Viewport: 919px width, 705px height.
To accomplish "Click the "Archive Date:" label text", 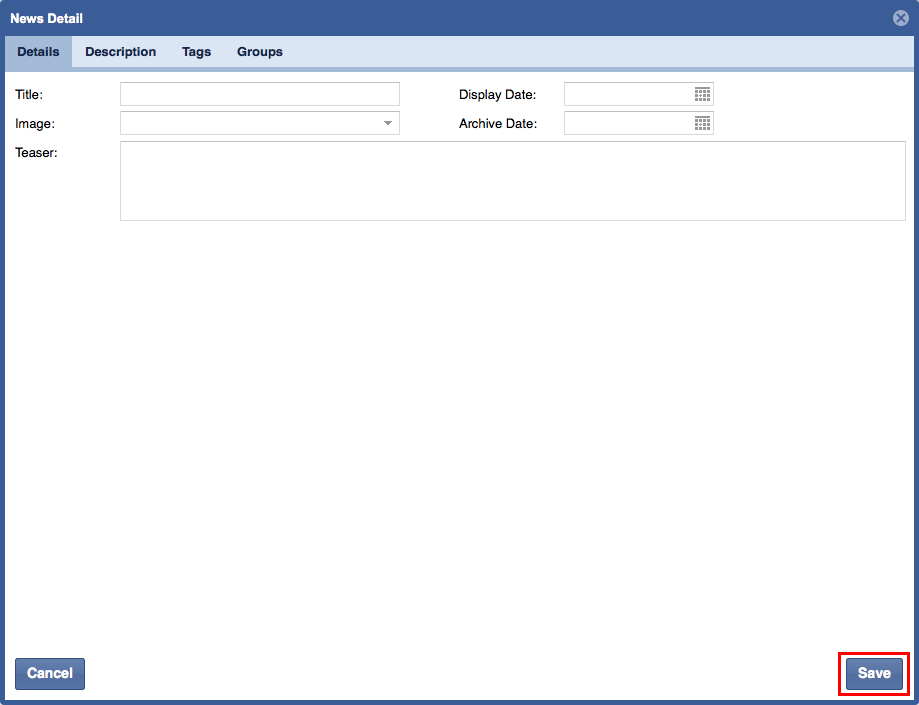I will (497, 124).
